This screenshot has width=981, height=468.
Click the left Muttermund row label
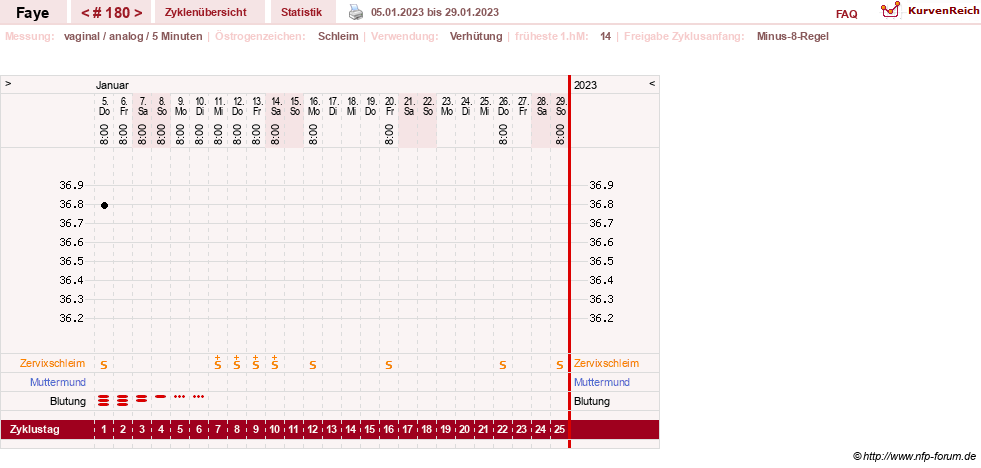point(58,382)
